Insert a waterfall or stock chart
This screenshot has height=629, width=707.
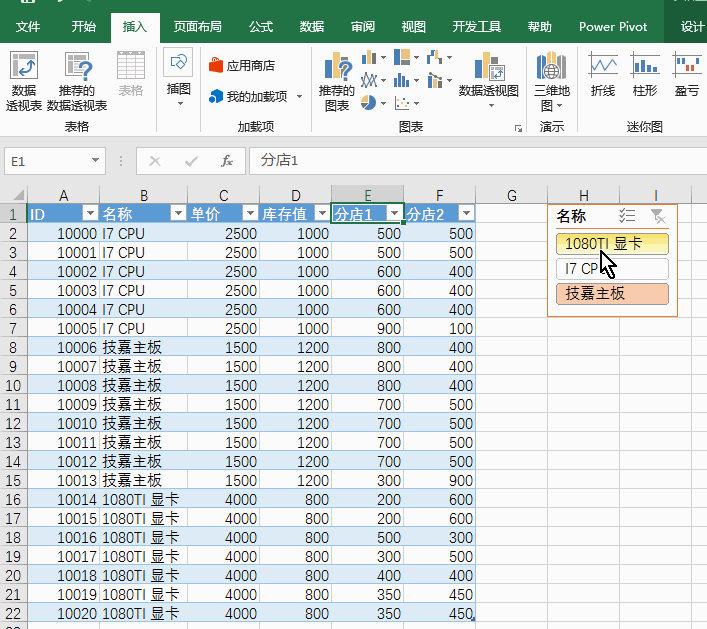pyautogui.click(x=440, y=58)
